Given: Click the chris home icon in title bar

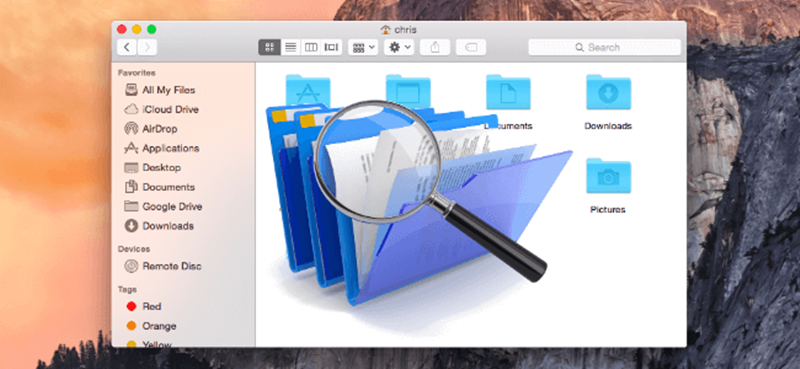Looking at the screenshot, I should click(386, 30).
